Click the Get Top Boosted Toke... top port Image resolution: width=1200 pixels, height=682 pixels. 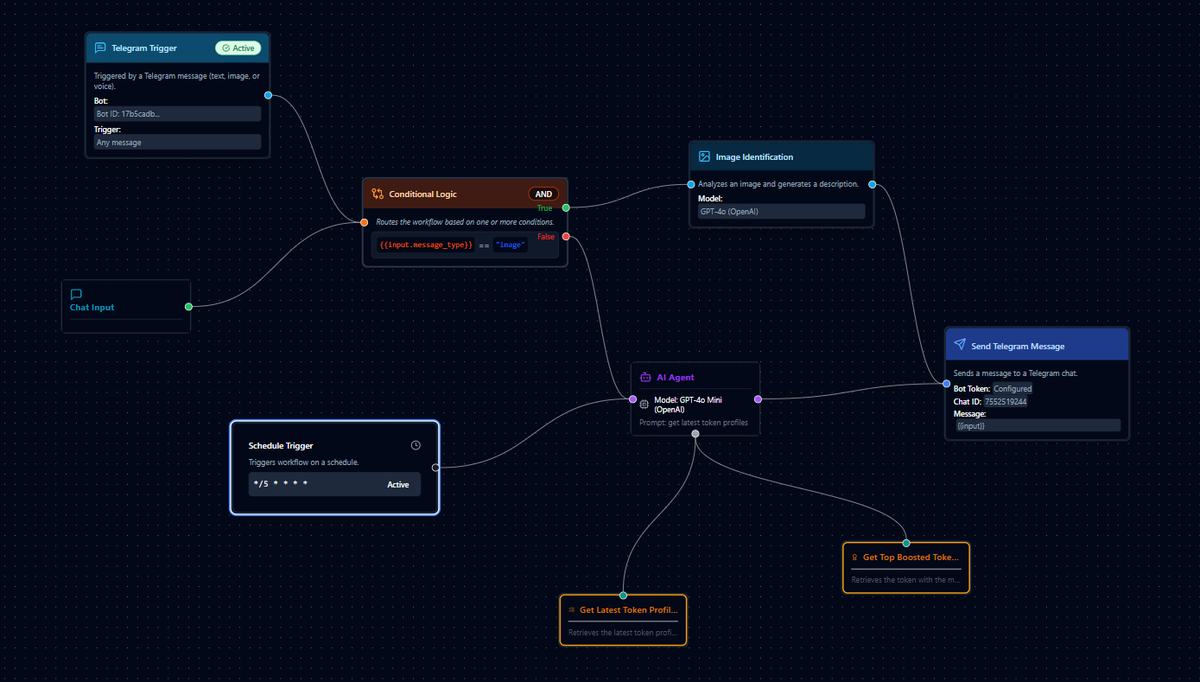(x=906, y=543)
